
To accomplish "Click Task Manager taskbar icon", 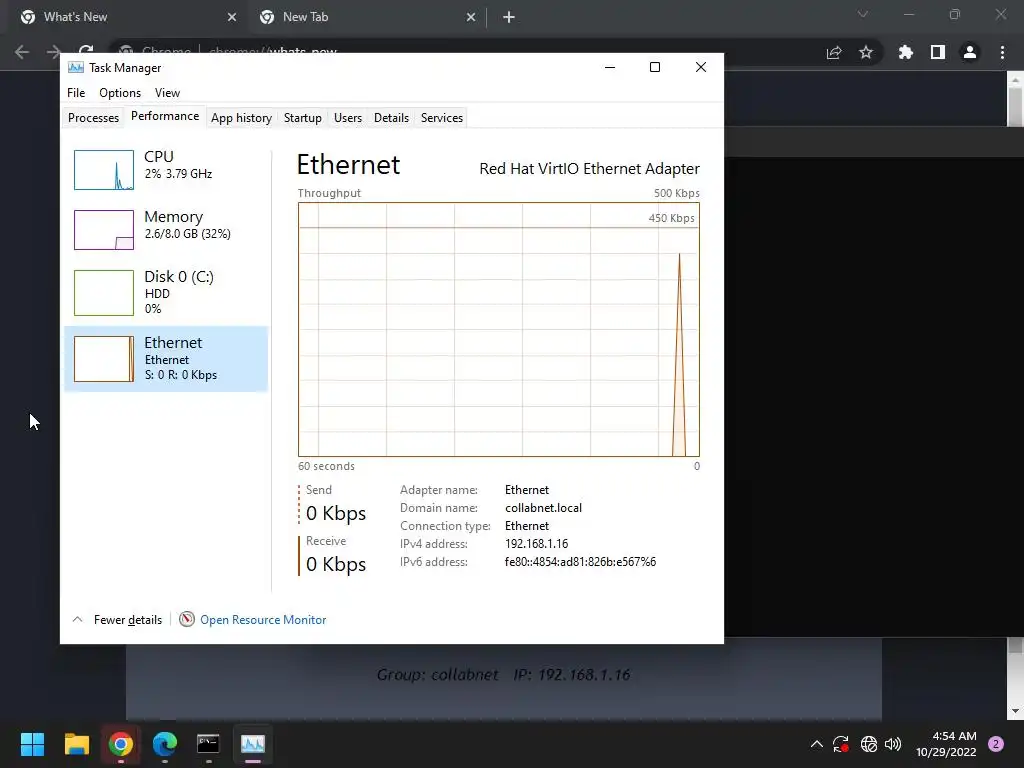I will (x=253, y=744).
